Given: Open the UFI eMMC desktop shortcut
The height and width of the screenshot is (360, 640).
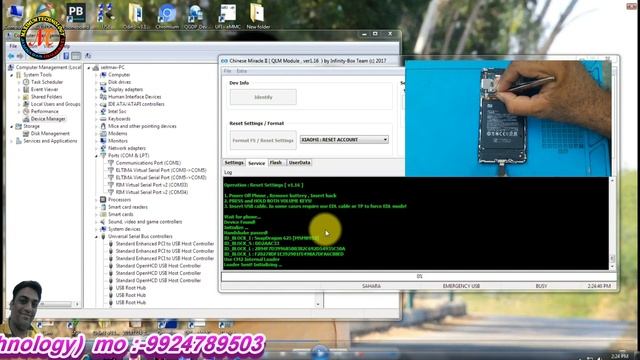Looking at the screenshot, I should click(228, 16).
